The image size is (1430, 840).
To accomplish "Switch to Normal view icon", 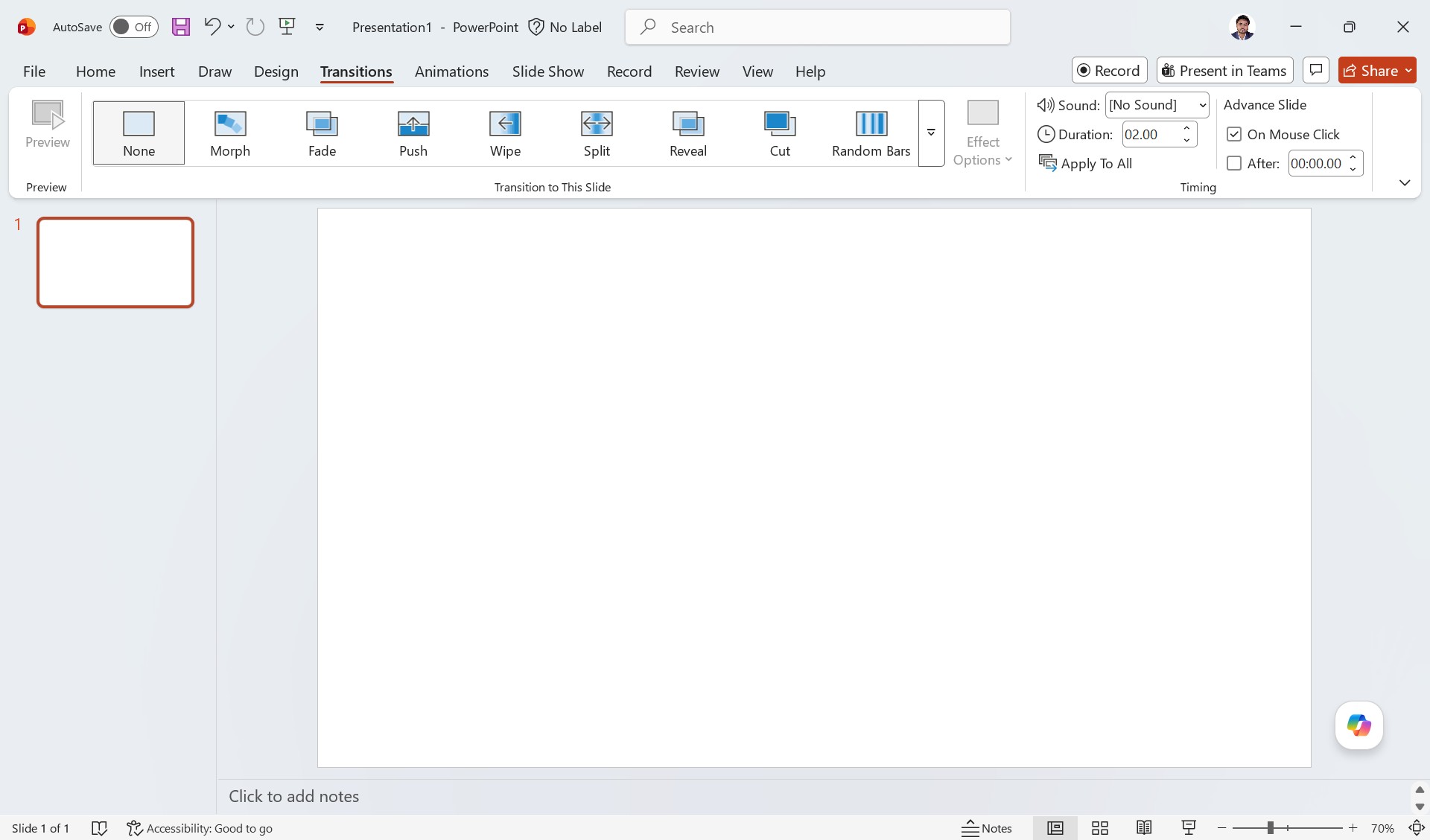I will pyautogui.click(x=1055, y=828).
